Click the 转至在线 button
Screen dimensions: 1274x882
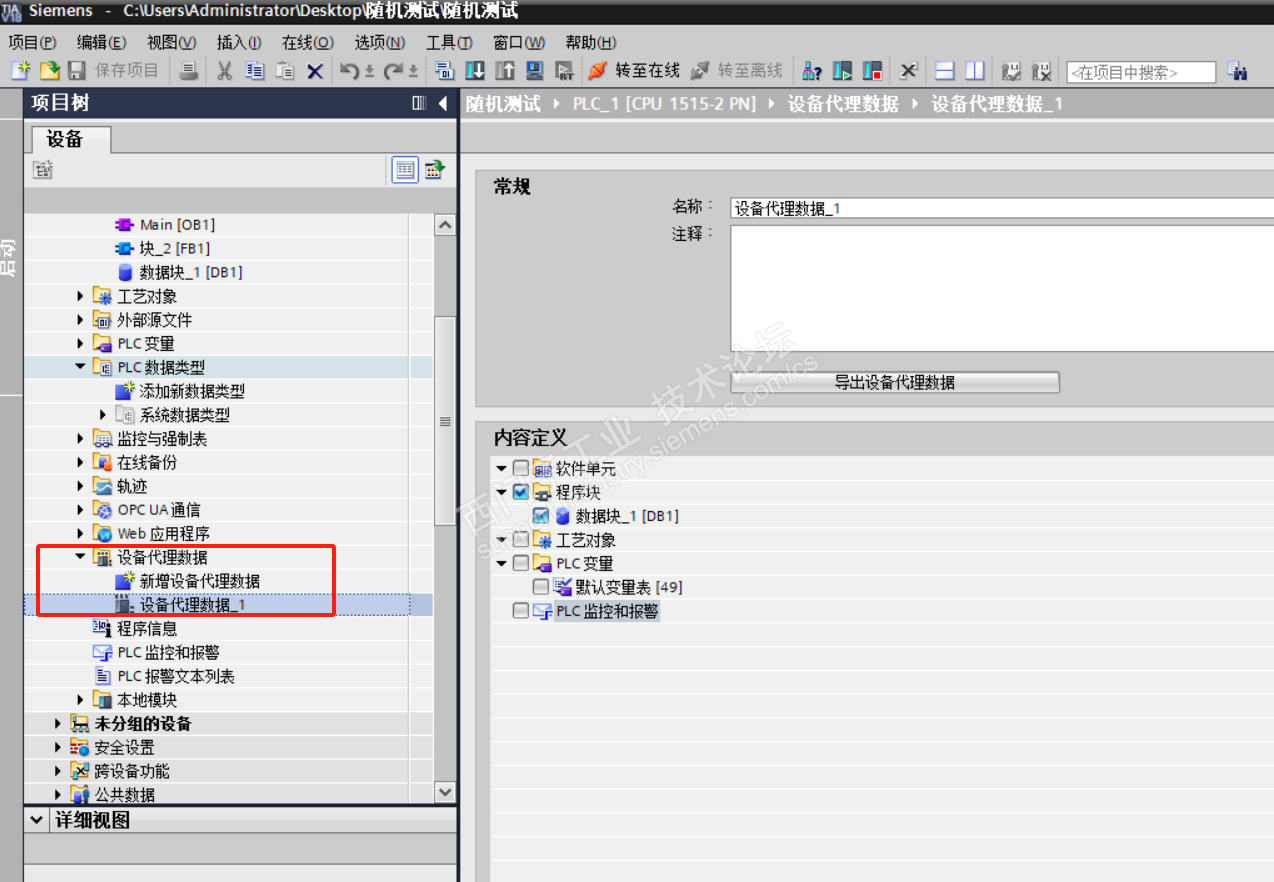(x=634, y=71)
